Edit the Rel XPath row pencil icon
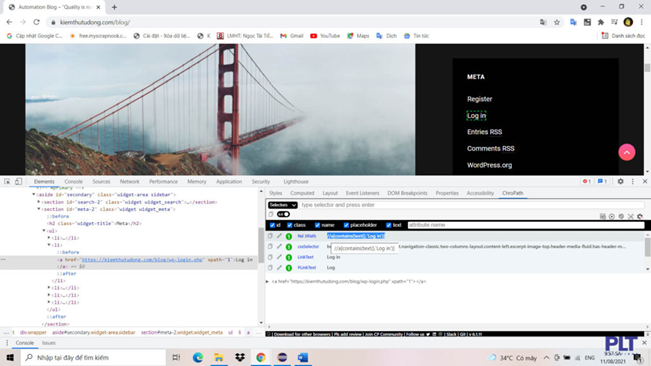This screenshot has width=651, height=366. [x=279, y=236]
